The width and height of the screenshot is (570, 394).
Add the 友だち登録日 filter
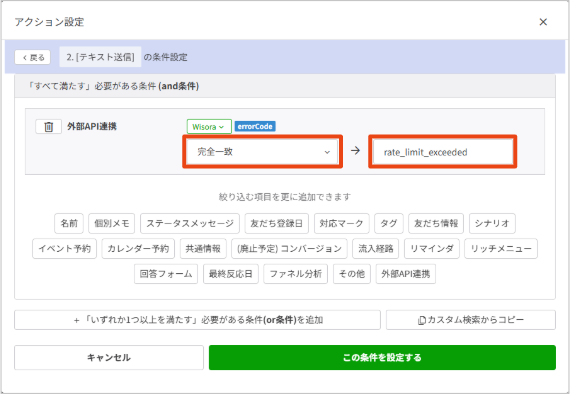point(277,223)
